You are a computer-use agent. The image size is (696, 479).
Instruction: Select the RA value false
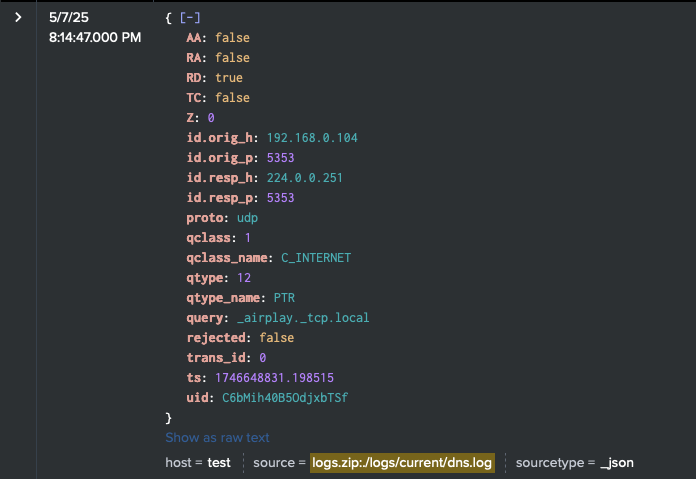[x=232, y=58]
